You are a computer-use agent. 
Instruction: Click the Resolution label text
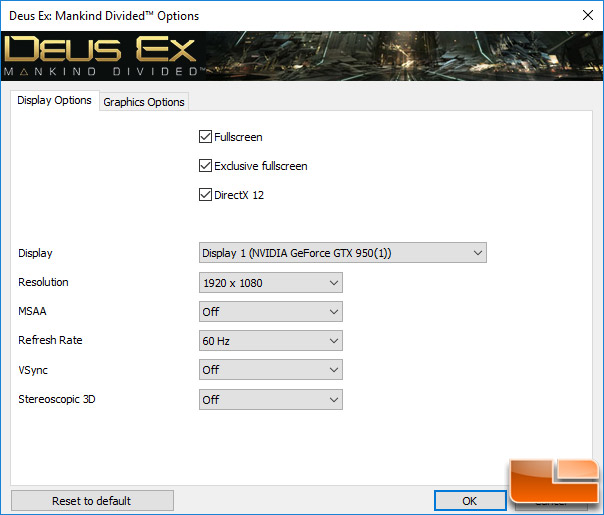pos(43,282)
